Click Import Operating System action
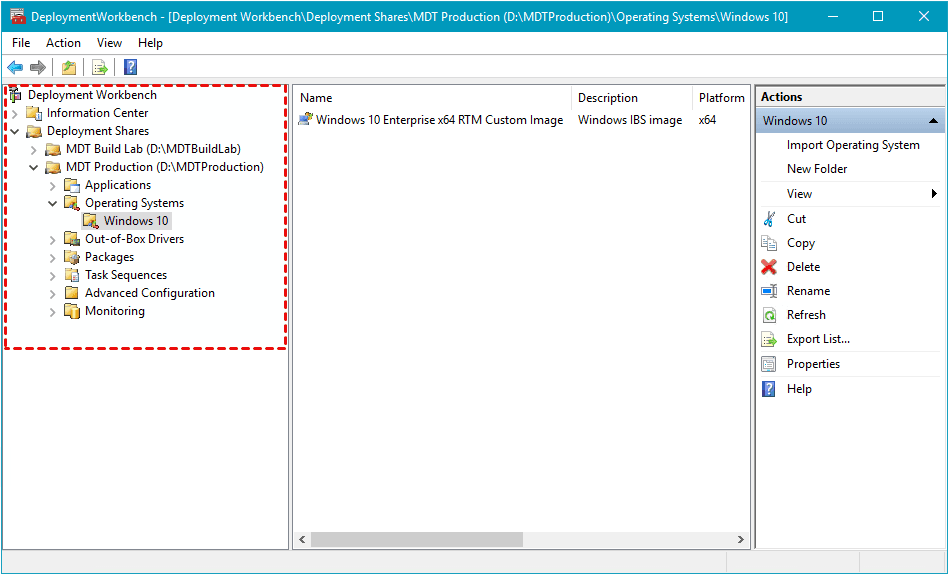 (853, 145)
